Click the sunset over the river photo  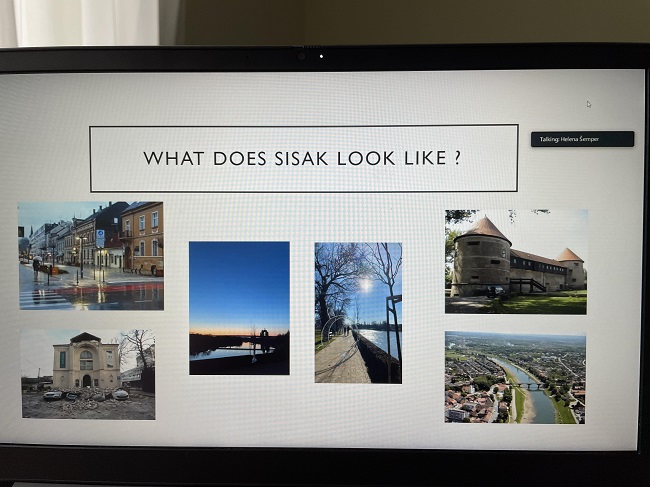click(x=239, y=307)
